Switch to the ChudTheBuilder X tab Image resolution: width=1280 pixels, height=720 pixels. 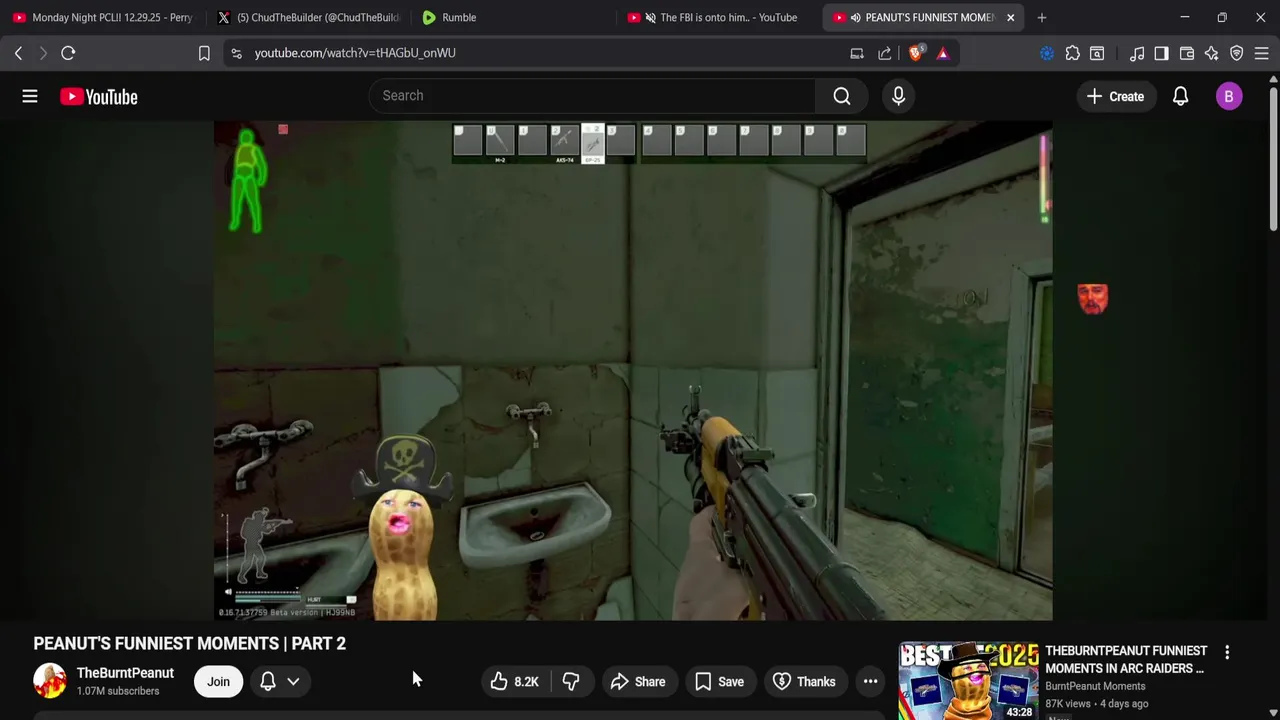click(310, 17)
